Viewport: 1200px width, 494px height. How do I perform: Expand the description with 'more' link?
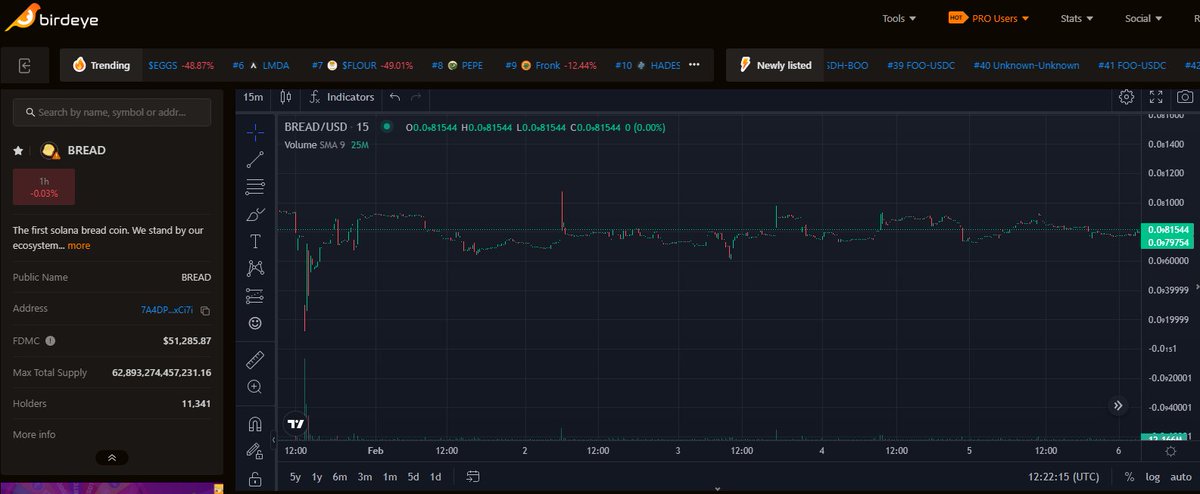(x=79, y=245)
